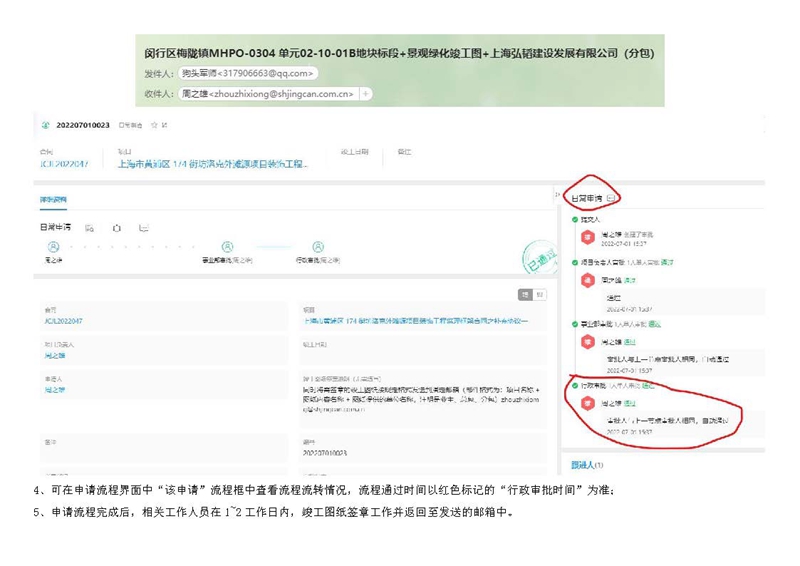The image size is (800, 566).
Task: Click the plus icon after recipient address
Action: tap(366, 94)
